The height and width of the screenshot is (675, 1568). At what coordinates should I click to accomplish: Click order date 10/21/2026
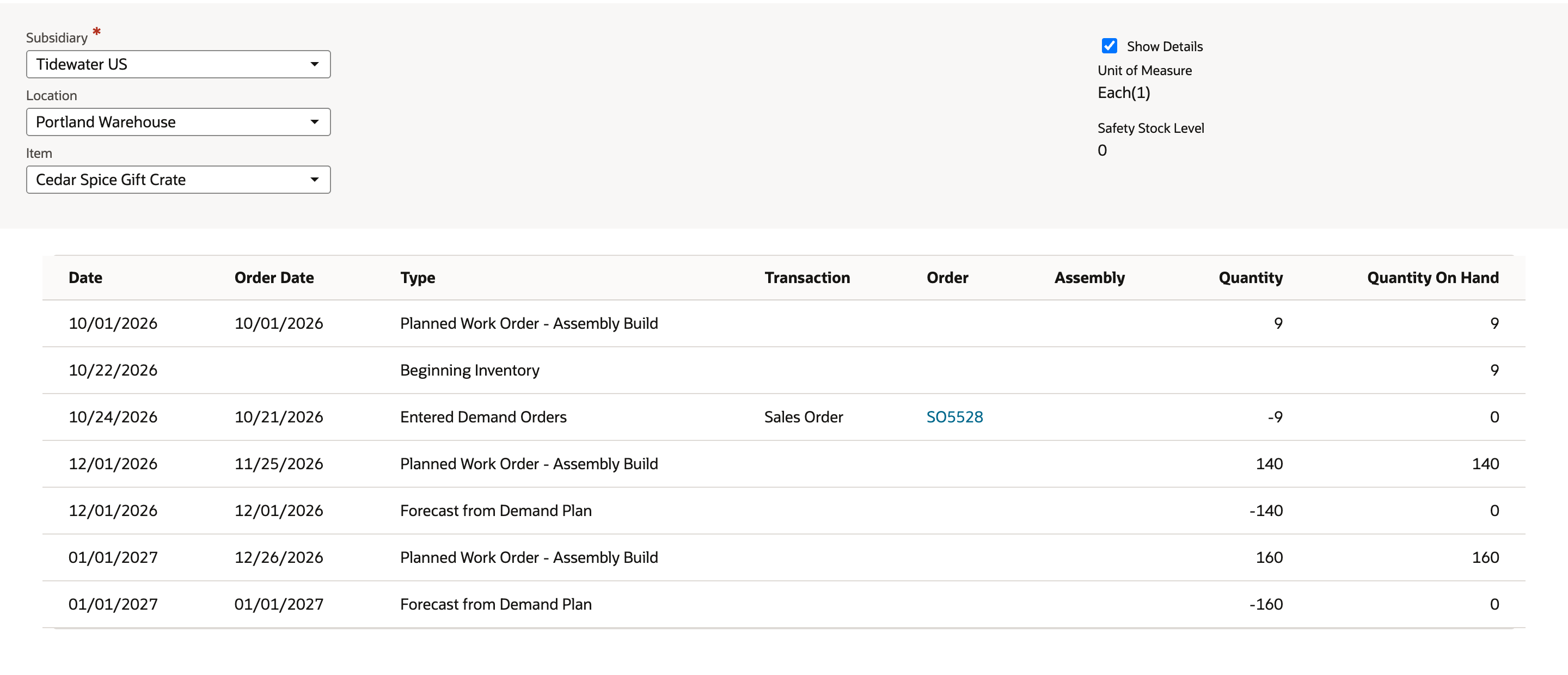pos(278,417)
